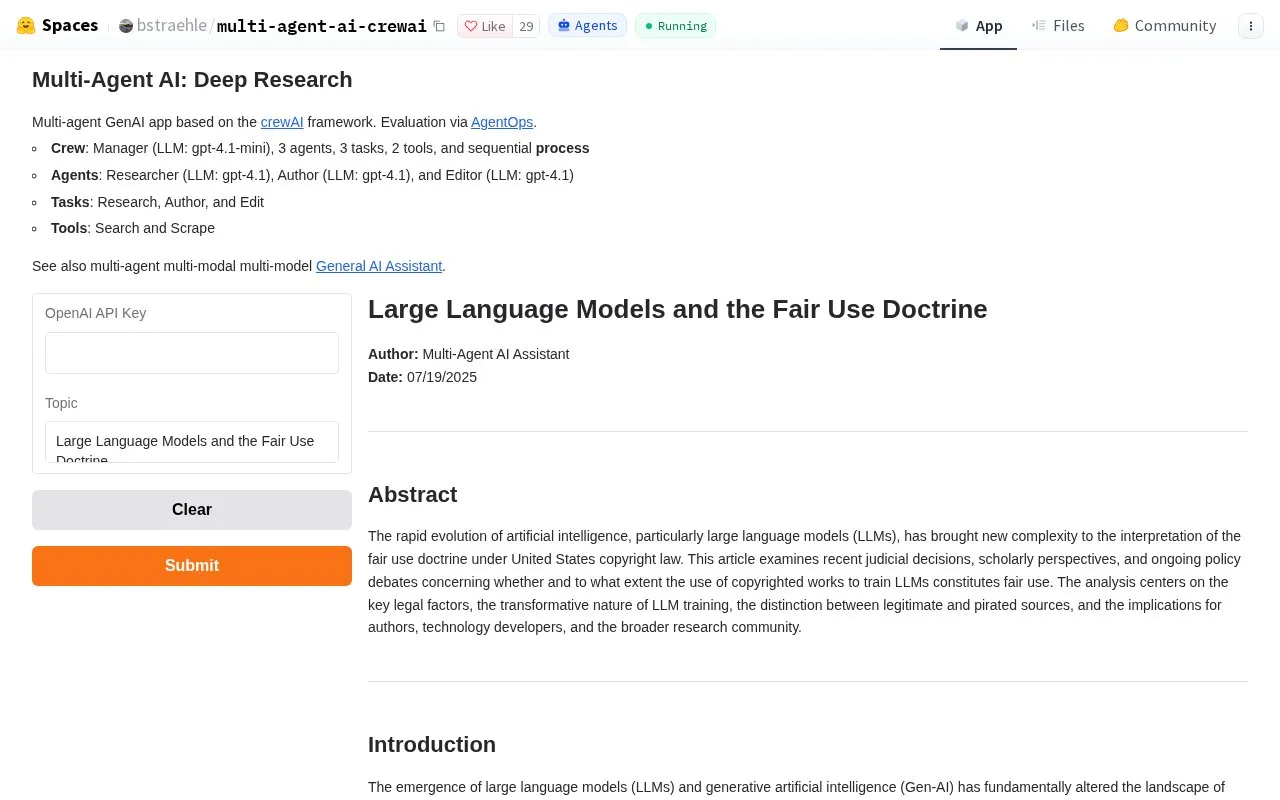Follow the AgentOps link

point(502,122)
